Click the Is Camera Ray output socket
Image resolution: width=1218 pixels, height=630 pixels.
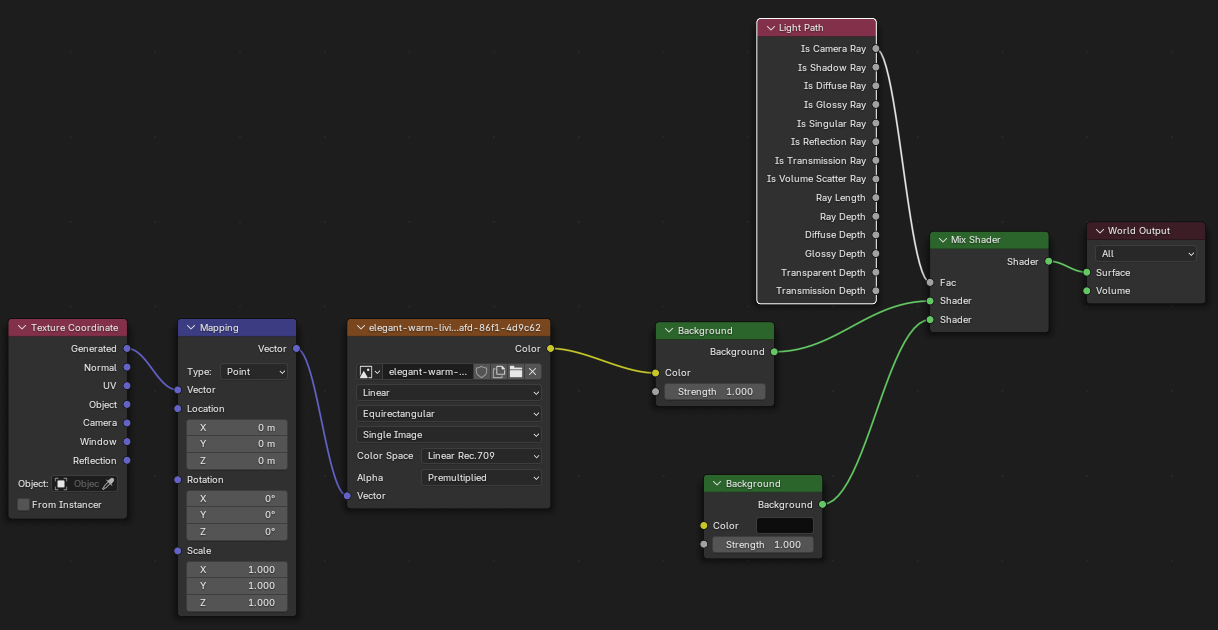click(876, 48)
